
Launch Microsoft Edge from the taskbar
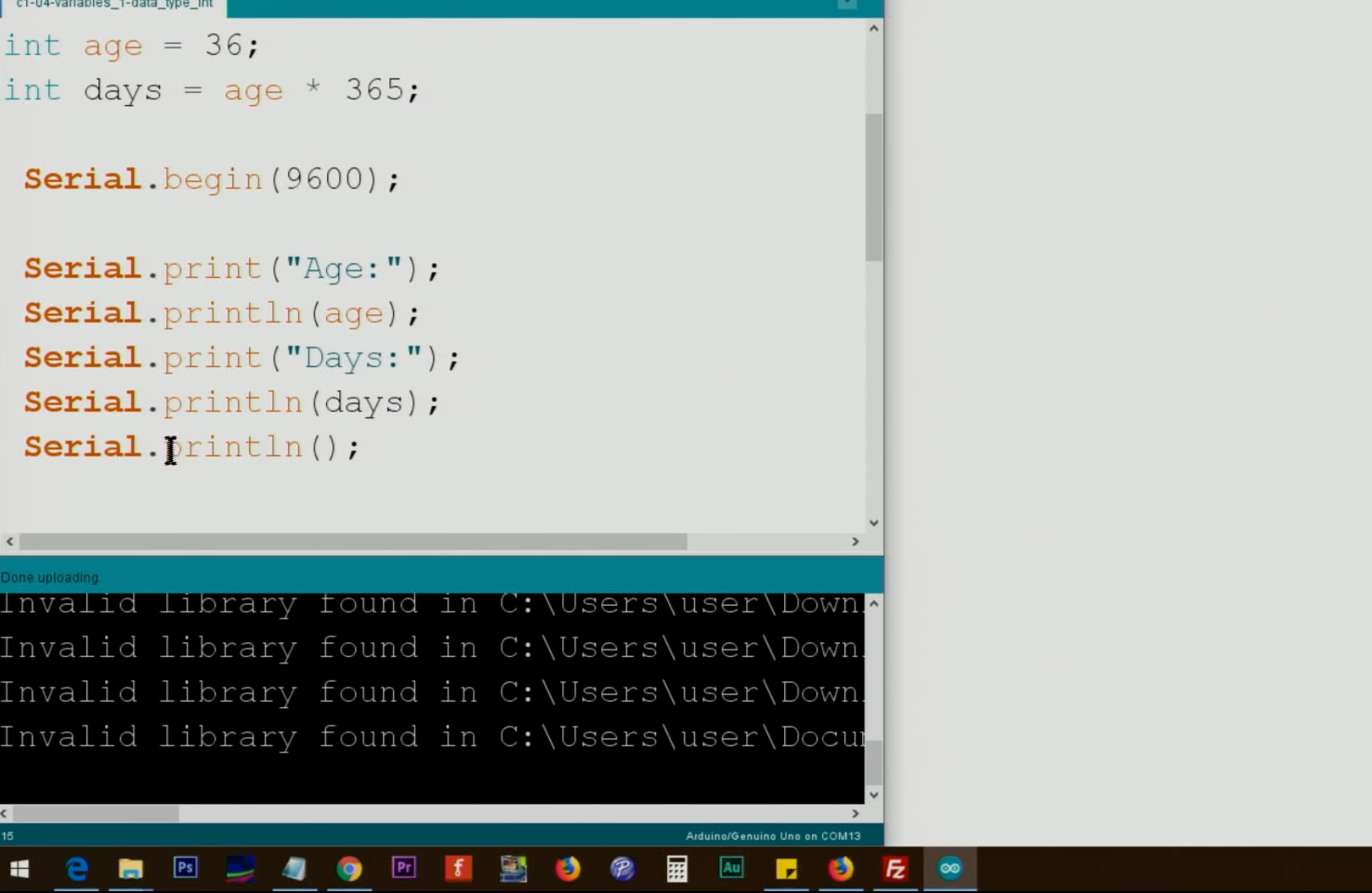(x=77, y=869)
